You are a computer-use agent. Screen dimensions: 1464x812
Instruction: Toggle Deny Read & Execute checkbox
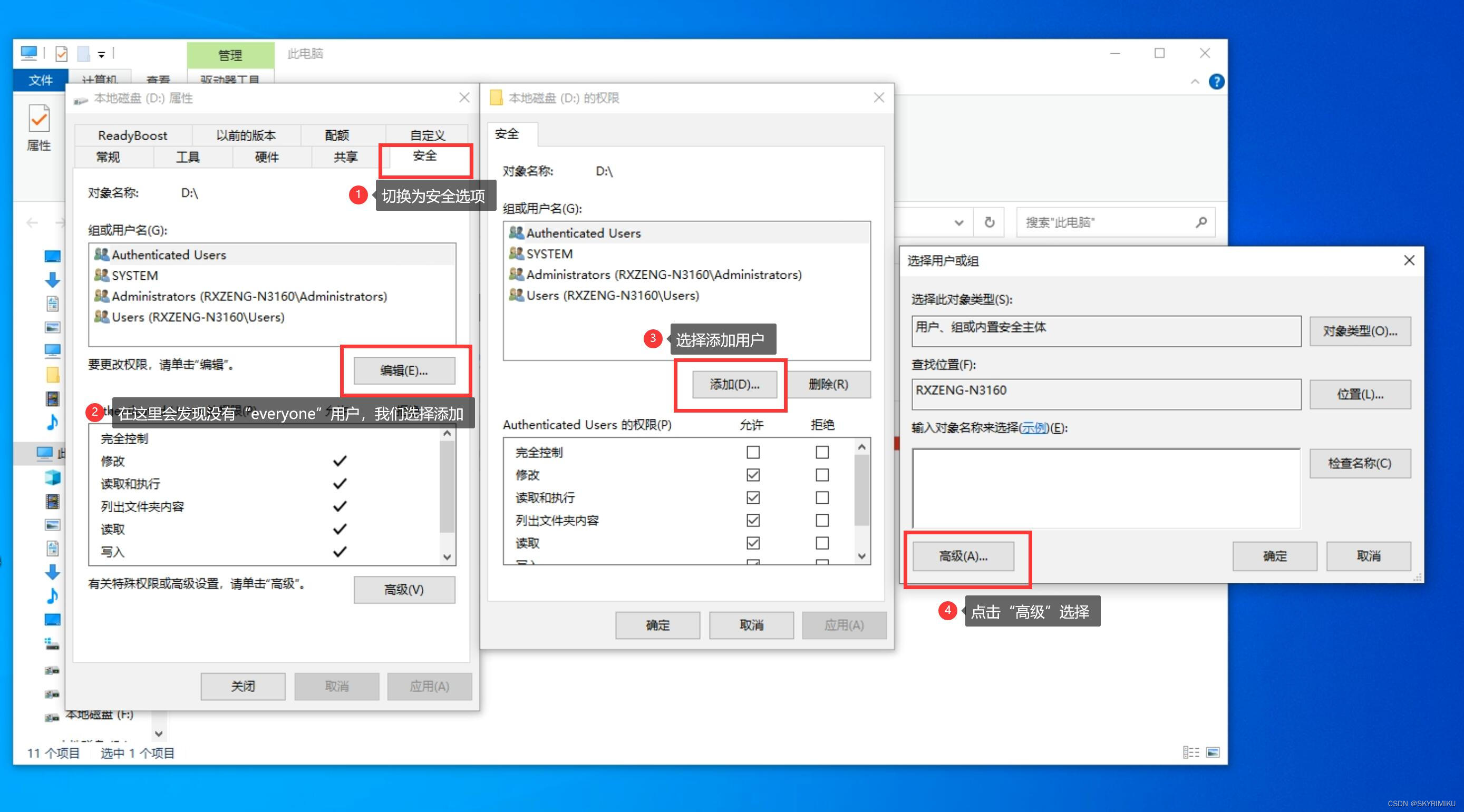click(x=822, y=498)
